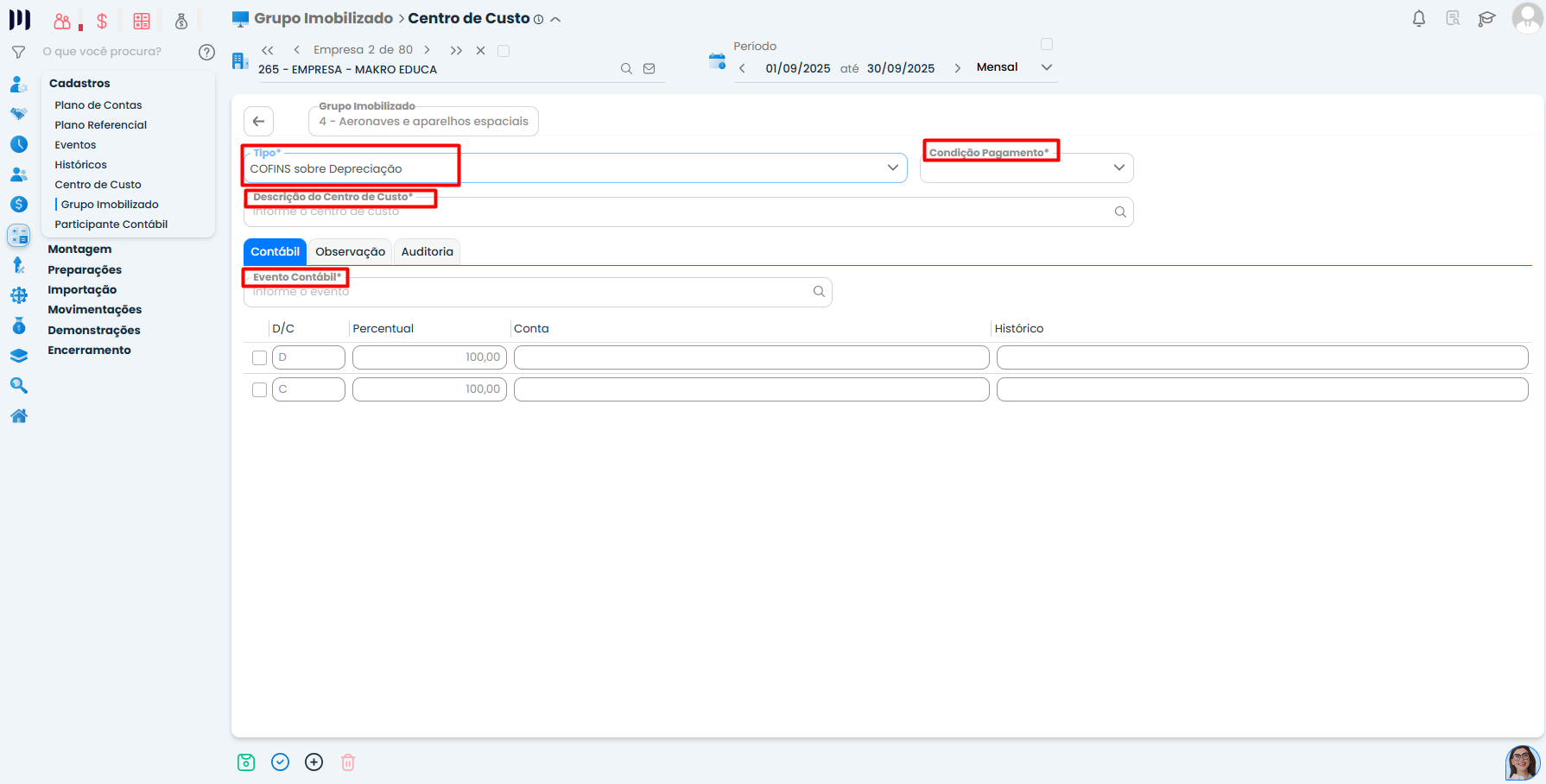Screen dimensions: 1546x784
Task: Click the green save icon at bottom
Action: (x=246, y=762)
